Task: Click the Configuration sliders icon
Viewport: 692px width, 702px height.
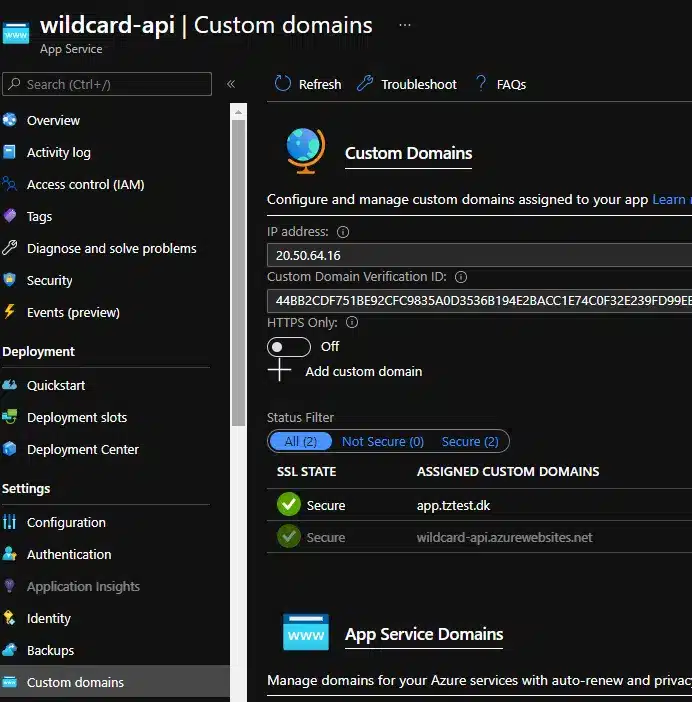Action: (x=9, y=522)
